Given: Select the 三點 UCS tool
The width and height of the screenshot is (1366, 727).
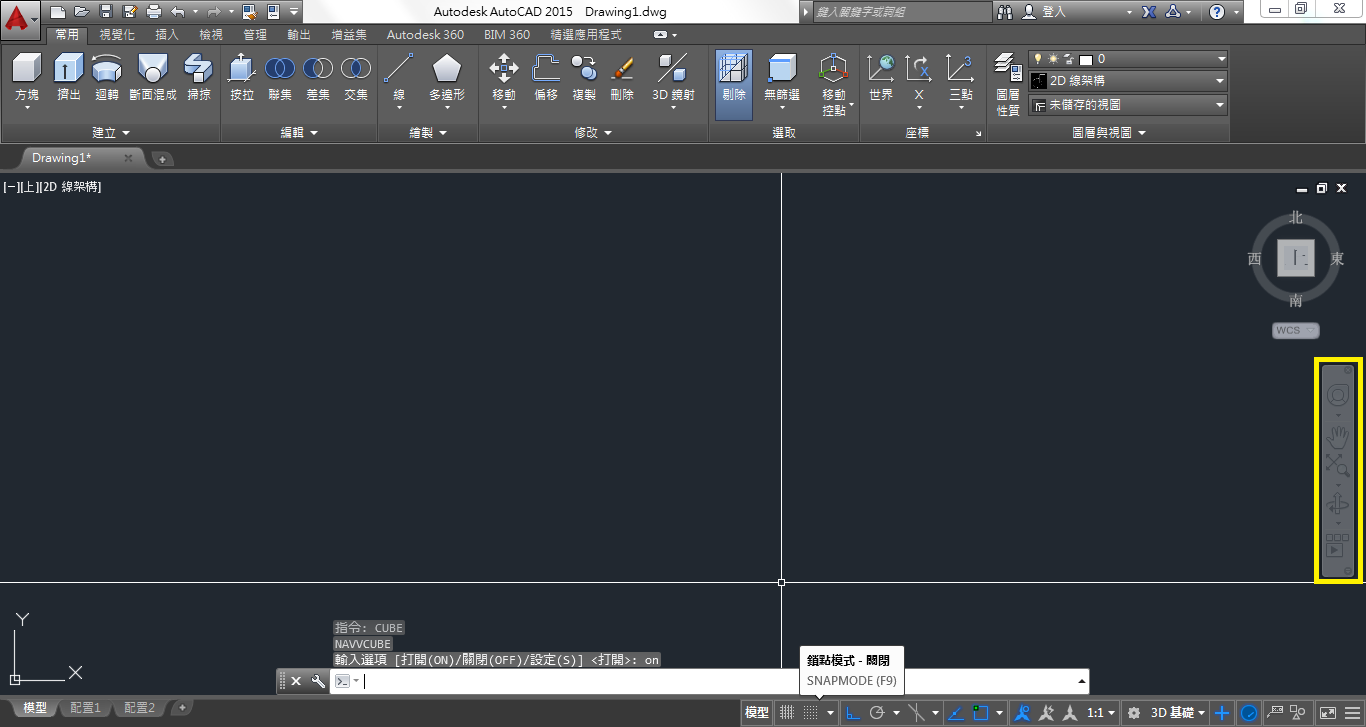Looking at the screenshot, I should 960,78.
